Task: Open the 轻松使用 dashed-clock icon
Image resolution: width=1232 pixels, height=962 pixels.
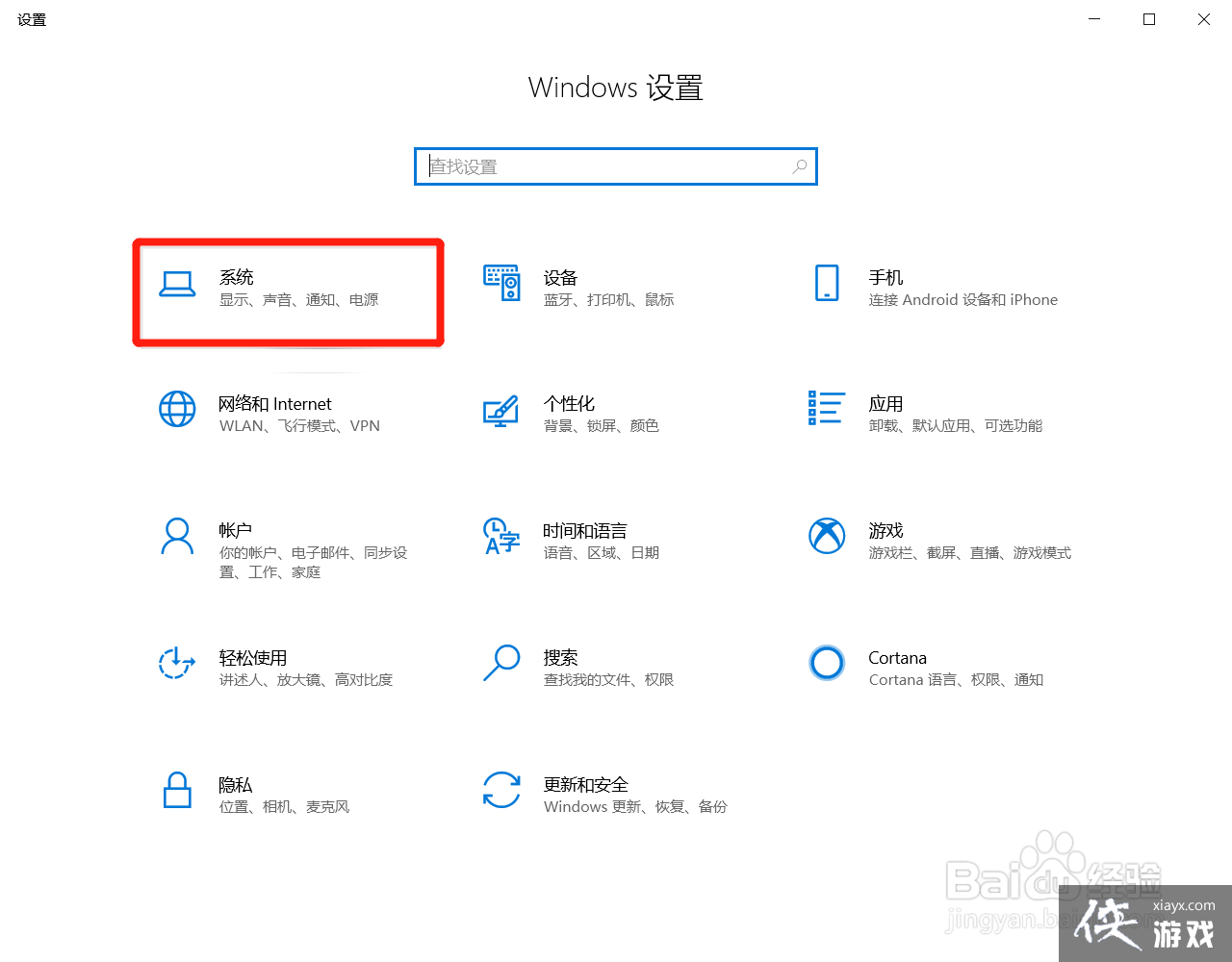Action: click(177, 663)
